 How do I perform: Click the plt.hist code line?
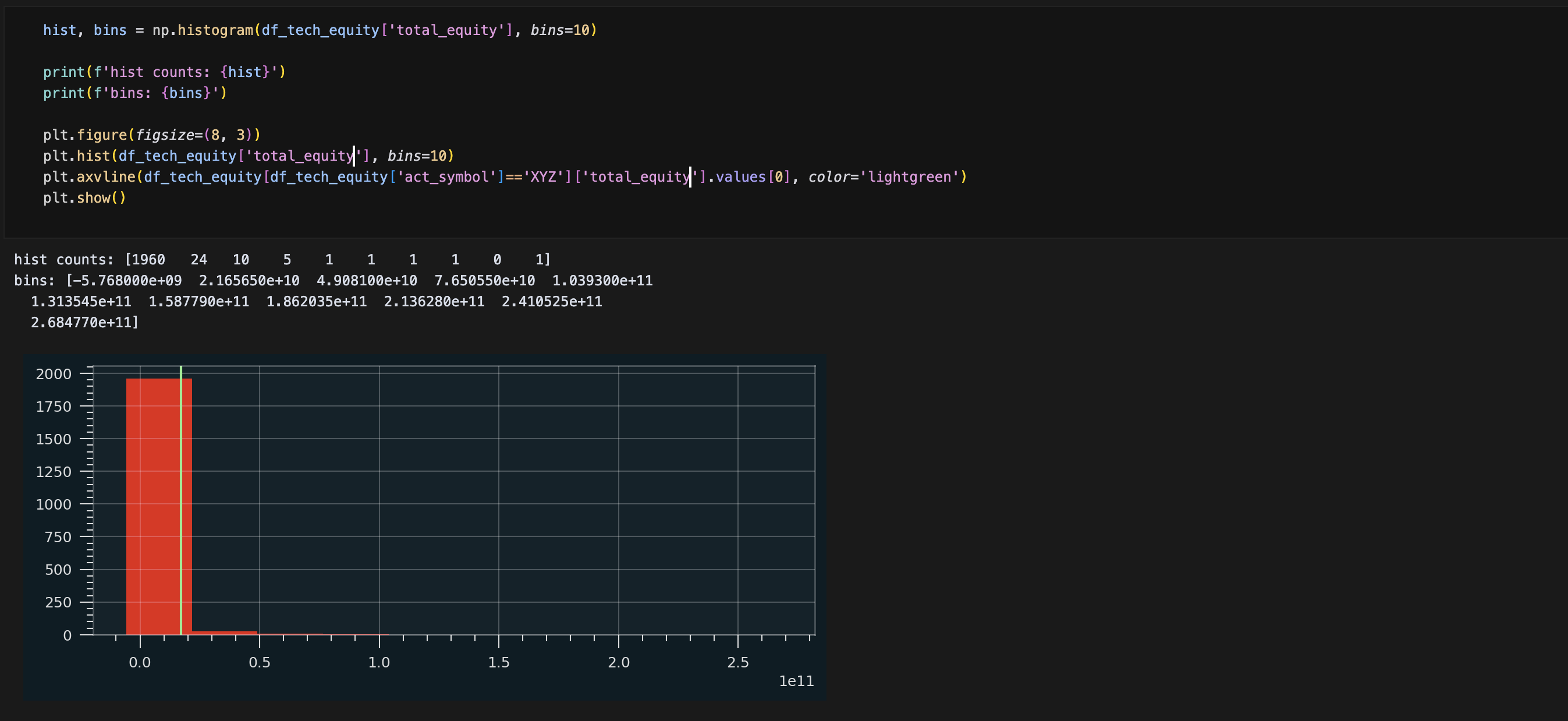pos(249,156)
